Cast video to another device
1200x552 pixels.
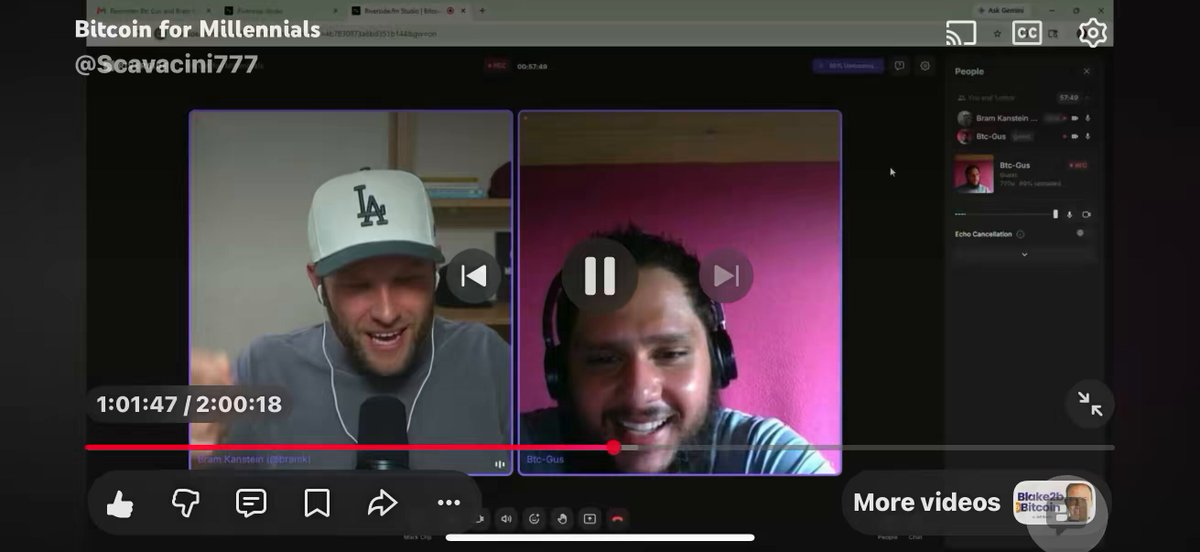(961, 33)
